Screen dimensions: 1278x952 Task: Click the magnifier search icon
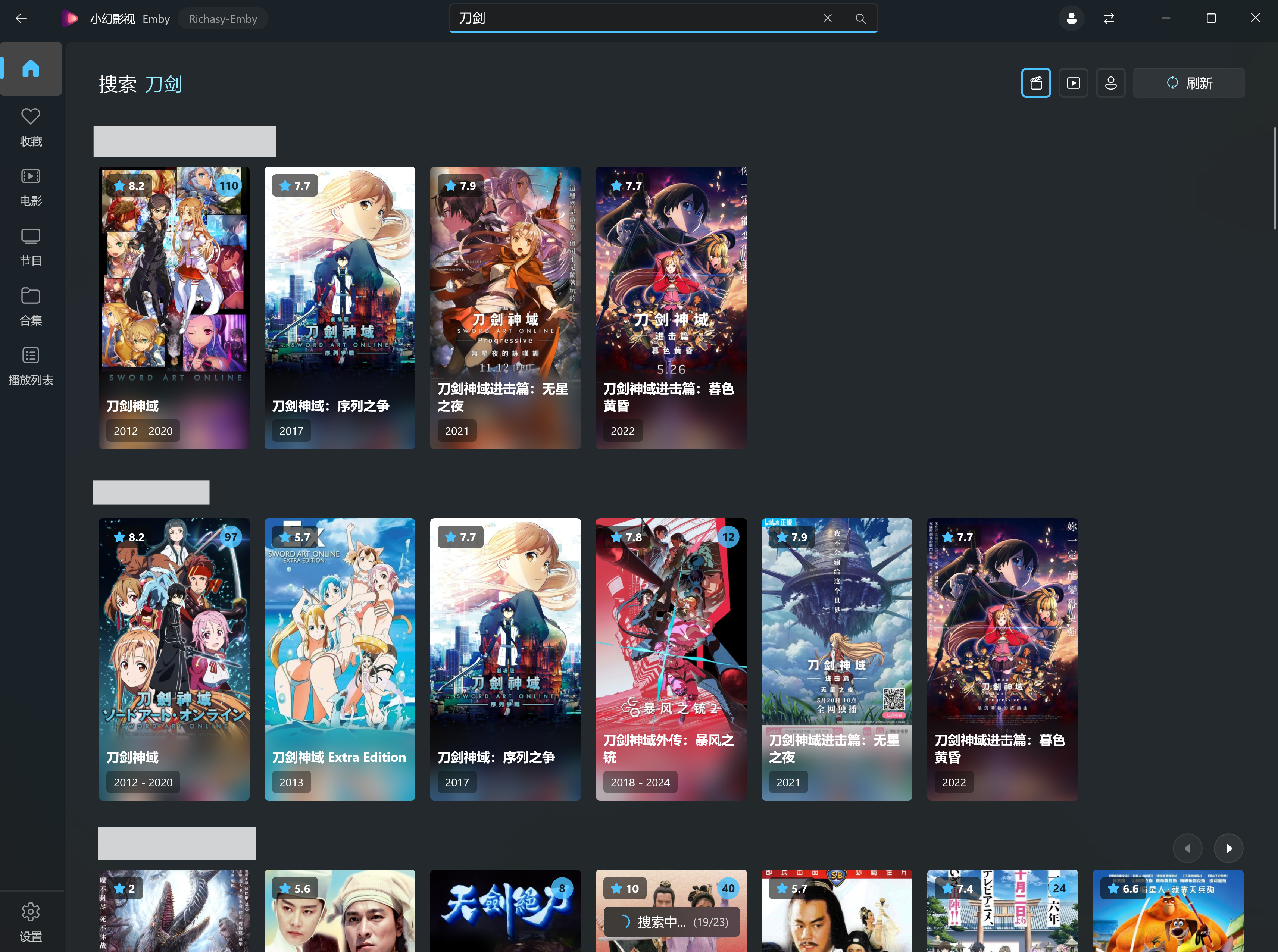point(860,18)
